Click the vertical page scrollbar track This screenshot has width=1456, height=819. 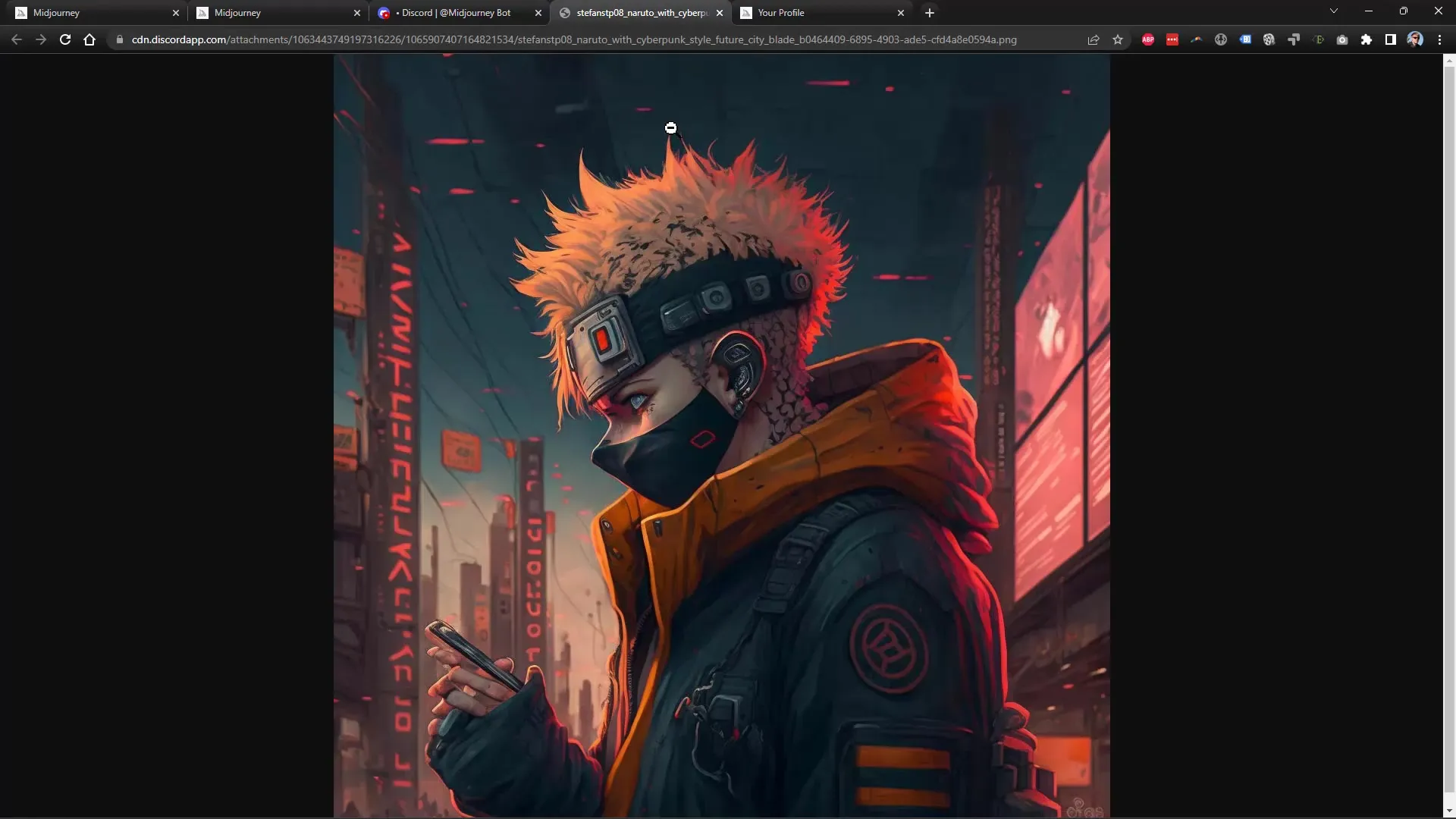(x=1449, y=435)
